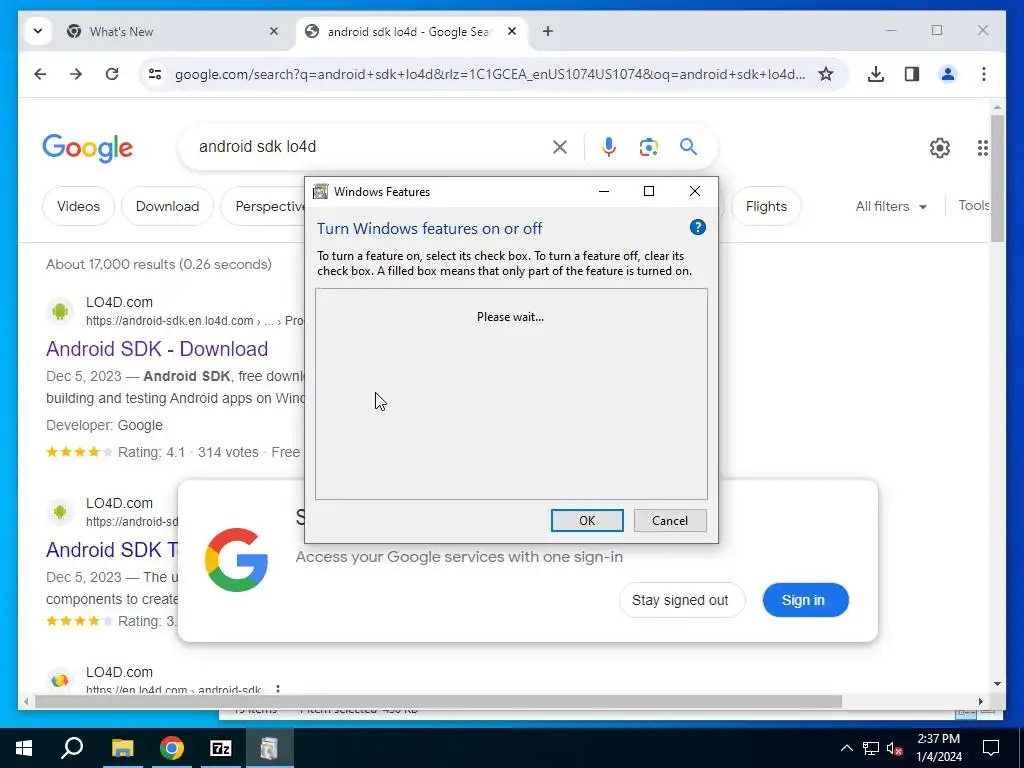Click the page horizontal scrollbar
1024x768 pixels.
click(x=438, y=701)
